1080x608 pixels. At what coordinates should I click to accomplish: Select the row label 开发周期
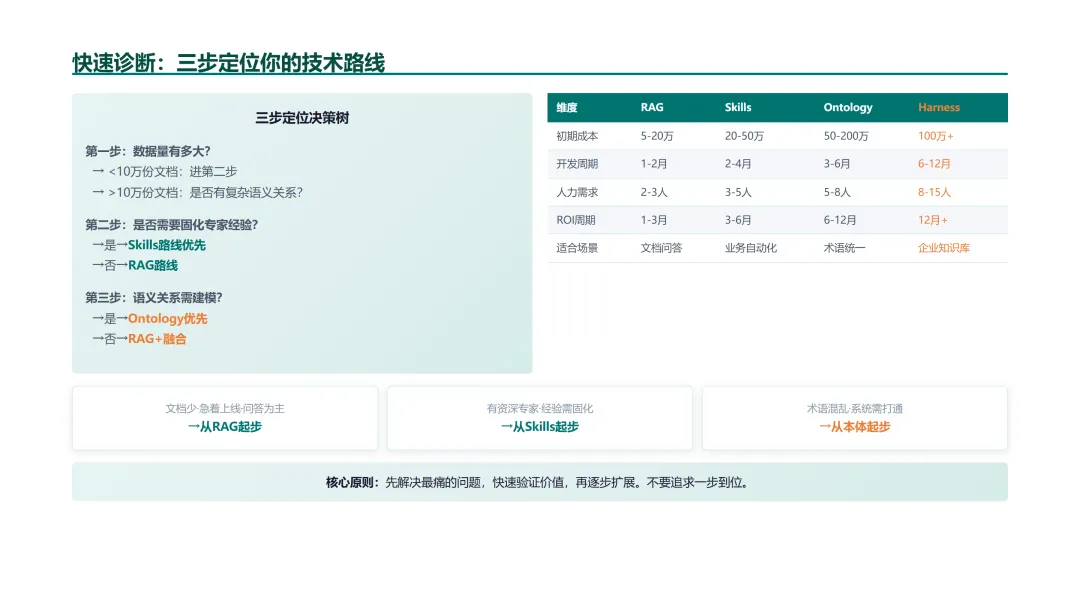pyautogui.click(x=577, y=164)
